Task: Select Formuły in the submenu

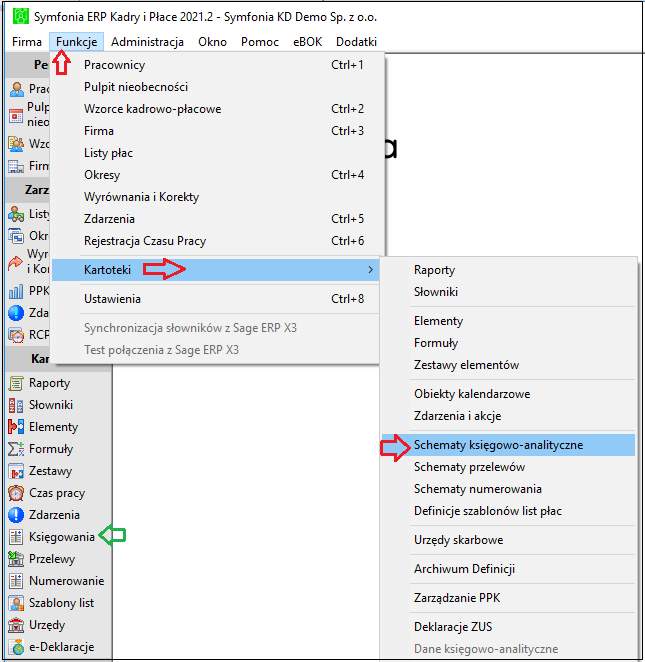Action: (x=508, y=343)
